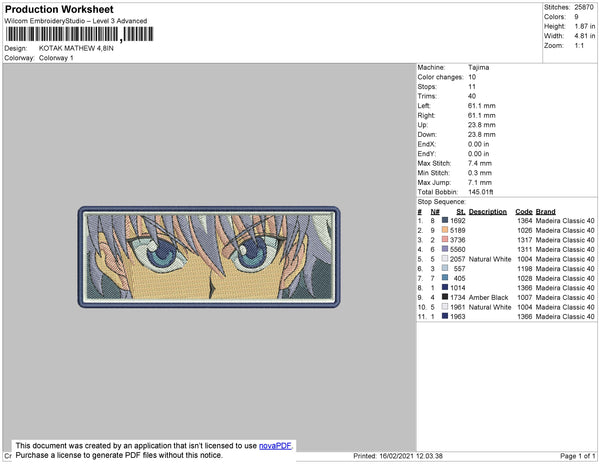Pick lavender swatch for stop 4 (5560)

click(x=445, y=249)
